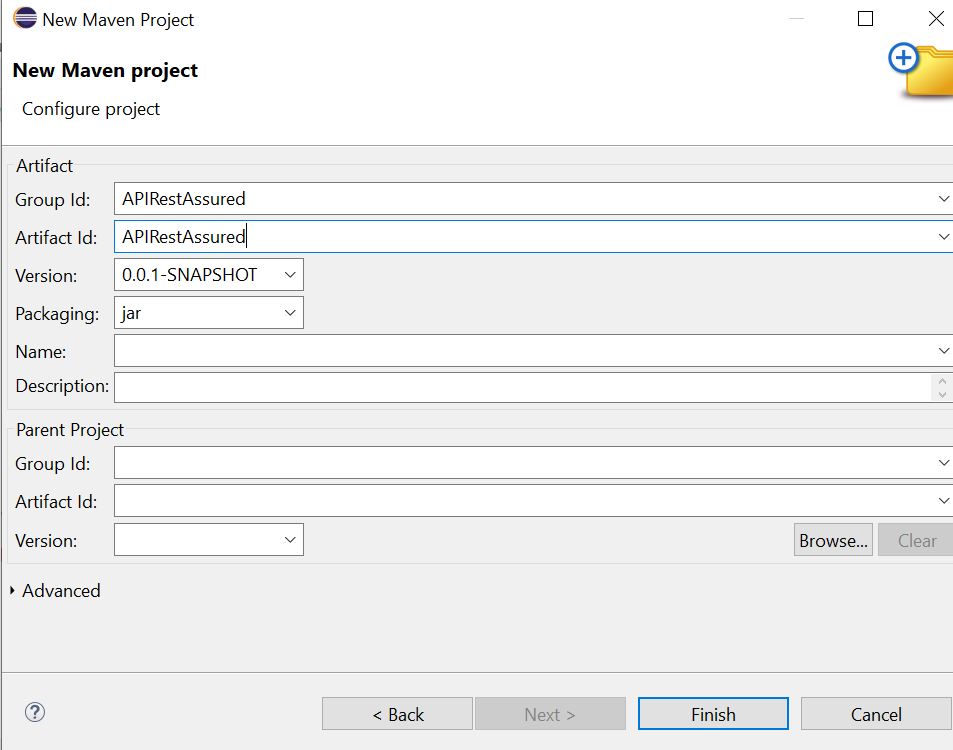Image resolution: width=953 pixels, height=750 pixels.
Task: Click the help question mark icon
Action: 34,712
